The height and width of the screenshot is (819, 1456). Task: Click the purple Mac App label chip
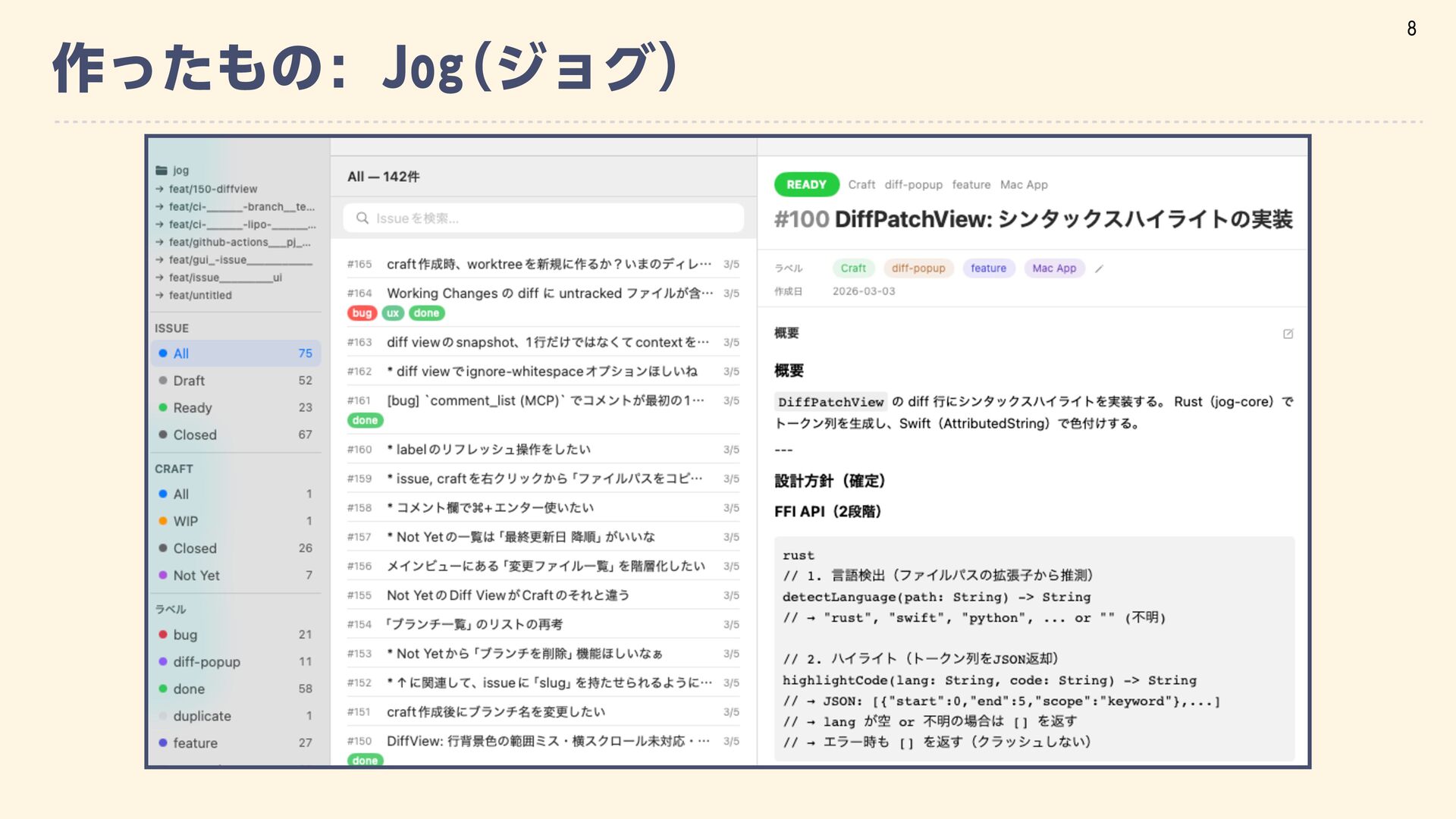tap(1053, 268)
